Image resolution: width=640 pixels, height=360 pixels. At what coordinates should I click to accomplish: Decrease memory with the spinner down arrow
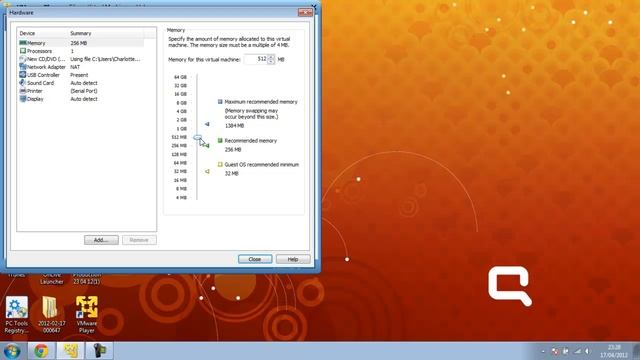[271, 62]
